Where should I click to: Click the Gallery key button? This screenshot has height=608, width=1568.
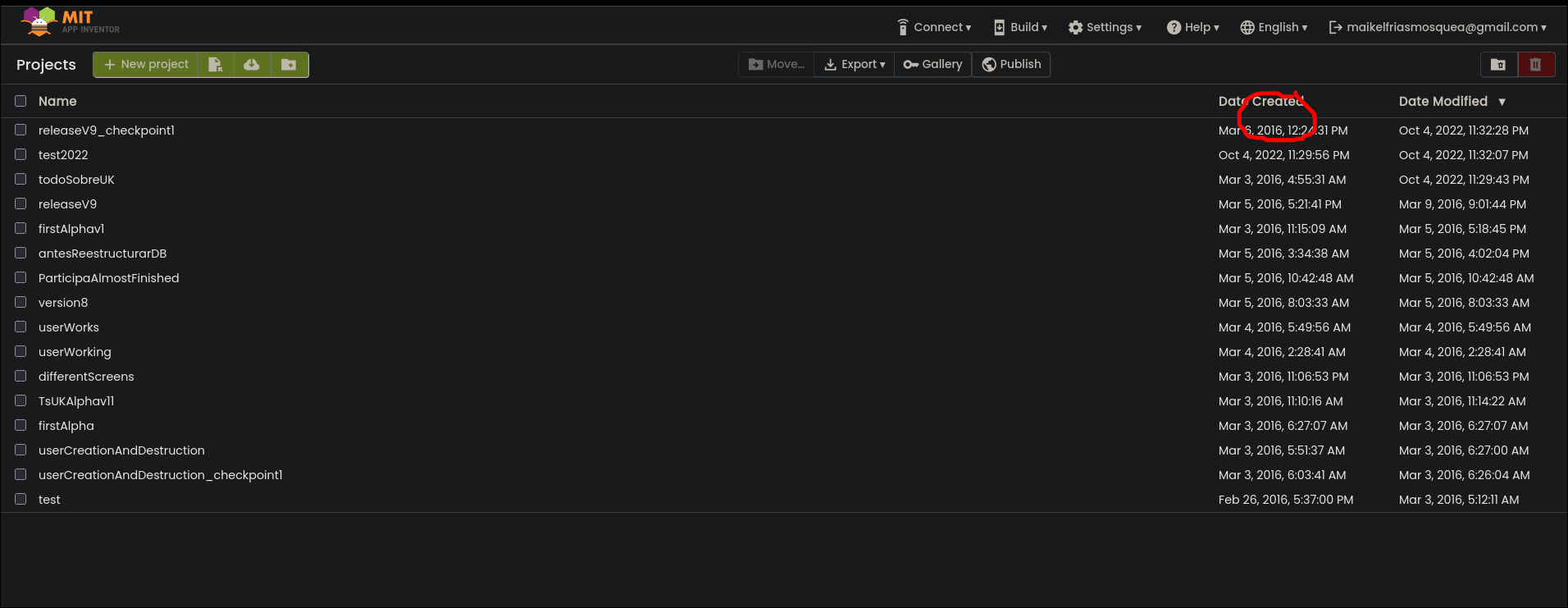coord(932,64)
